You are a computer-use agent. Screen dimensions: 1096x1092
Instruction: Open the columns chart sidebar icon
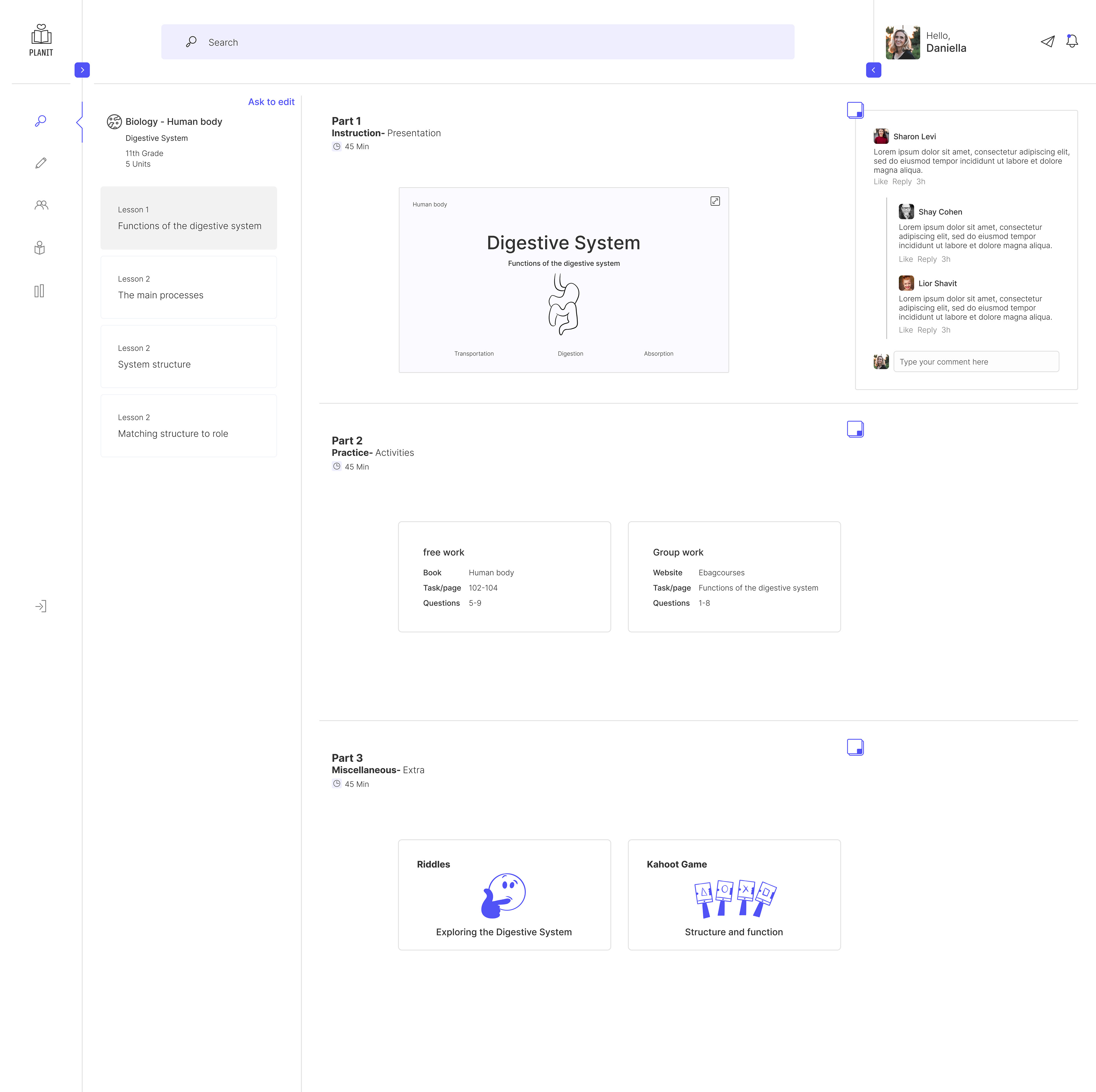[x=39, y=291]
